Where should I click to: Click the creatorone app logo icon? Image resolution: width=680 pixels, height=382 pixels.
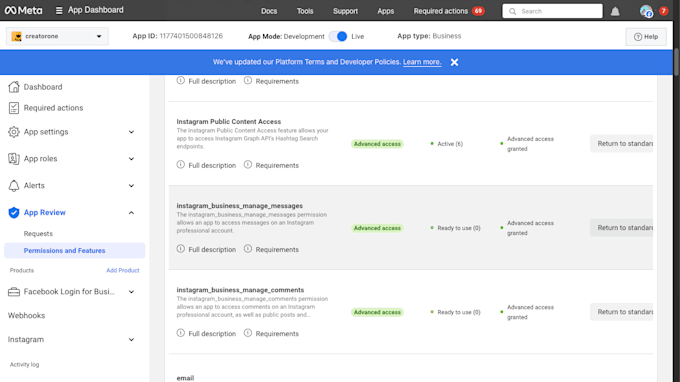[16, 36]
